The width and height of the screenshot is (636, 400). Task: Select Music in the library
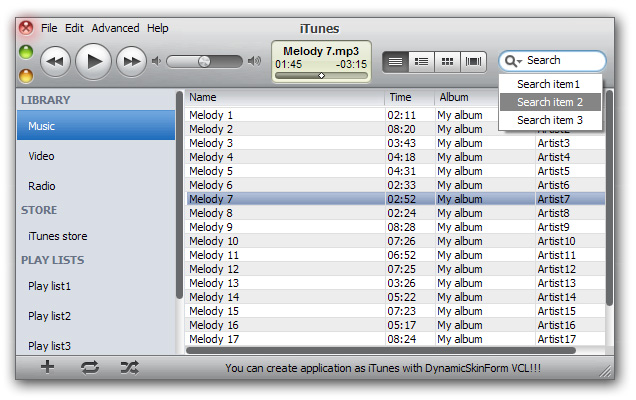pyautogui.click(x=96, y=126)
